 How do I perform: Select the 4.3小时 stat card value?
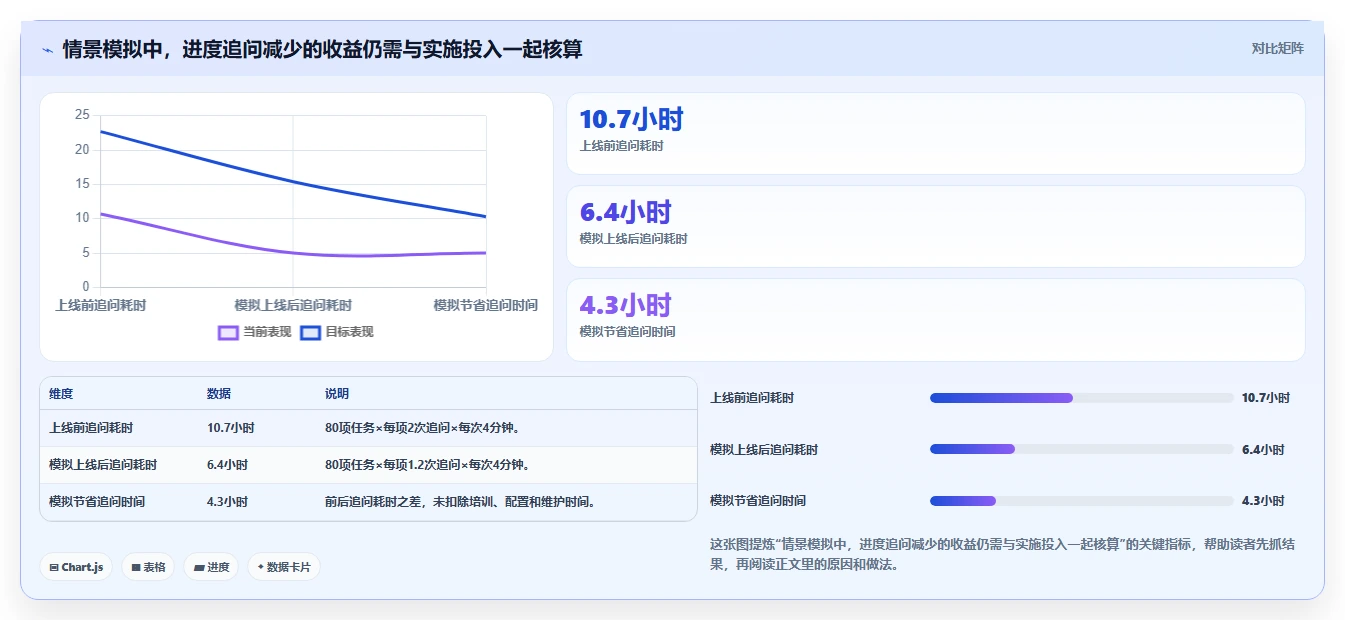[x=625, y=305]
